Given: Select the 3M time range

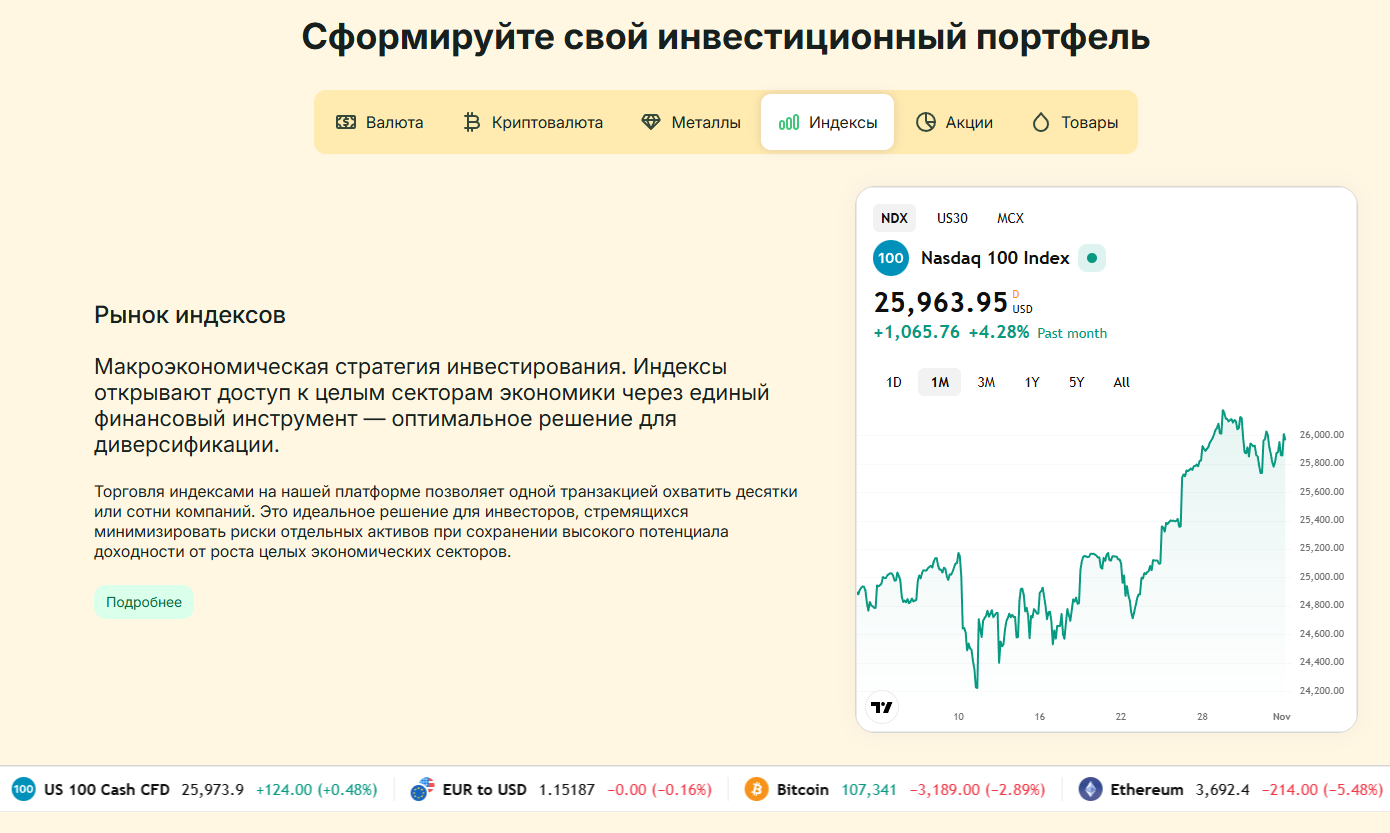Looking at the screenshot, I should point(986,382).
